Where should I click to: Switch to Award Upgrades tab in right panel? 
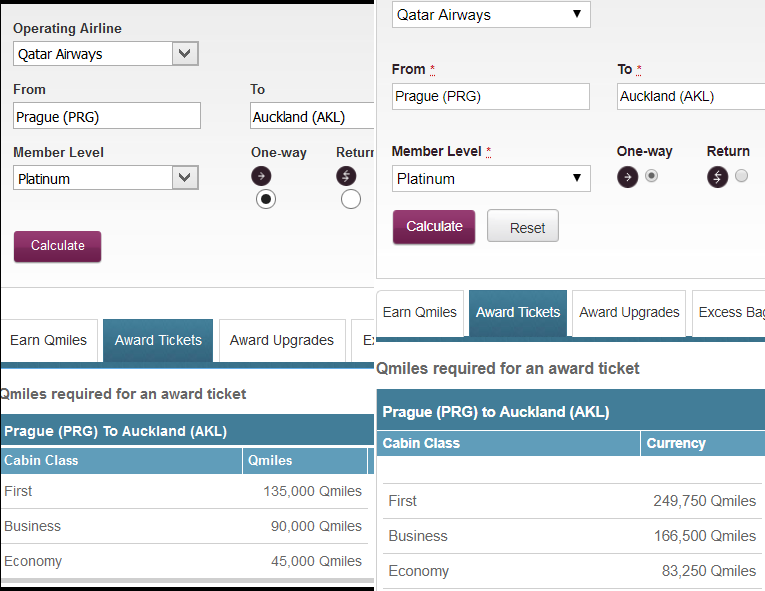(x=629, y=312)
